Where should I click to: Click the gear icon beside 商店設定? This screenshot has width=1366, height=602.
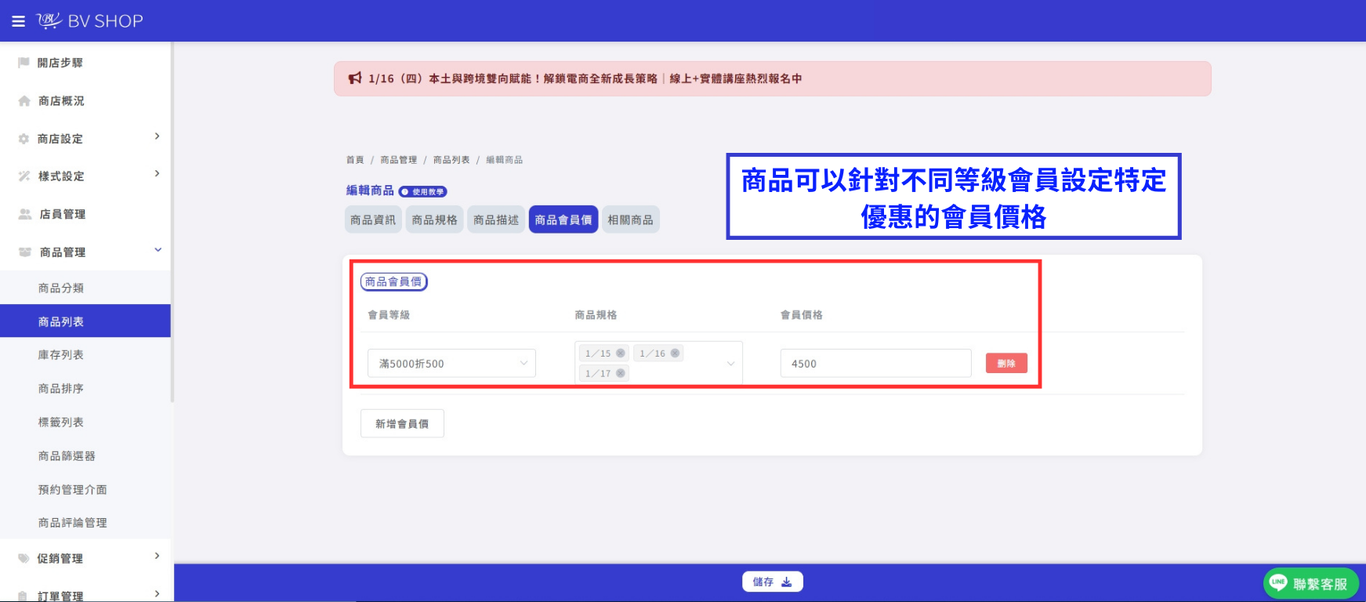24,139
